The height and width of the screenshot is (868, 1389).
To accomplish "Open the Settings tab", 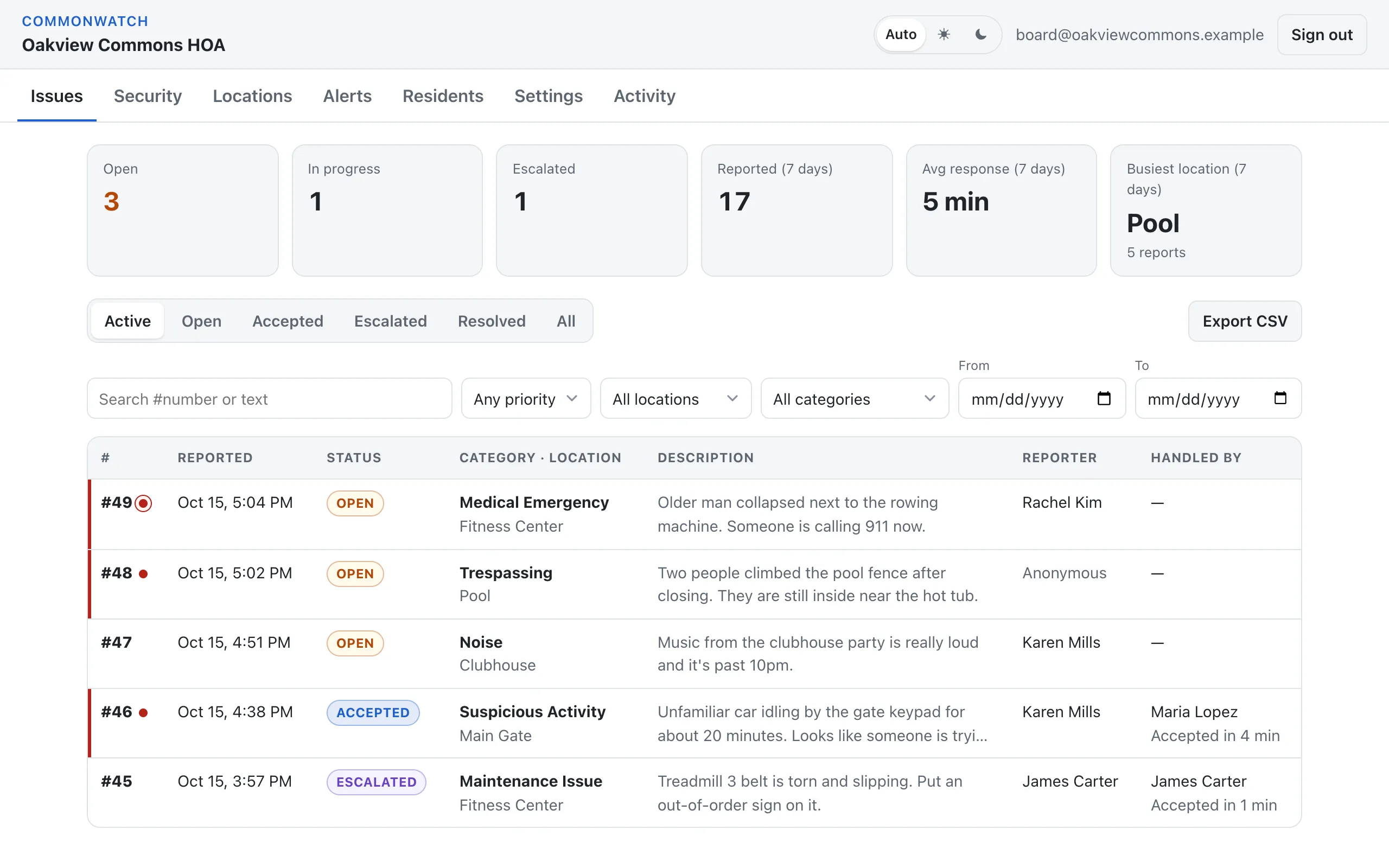I will coord(548,96).
